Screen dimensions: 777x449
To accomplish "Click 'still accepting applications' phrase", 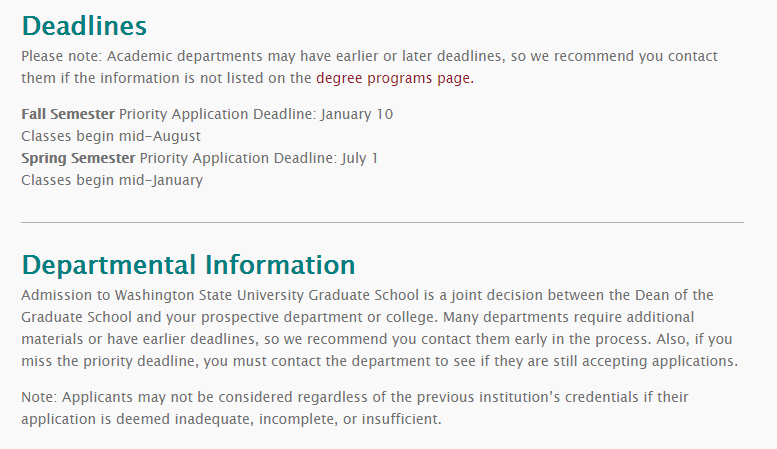I will [640, 360].
